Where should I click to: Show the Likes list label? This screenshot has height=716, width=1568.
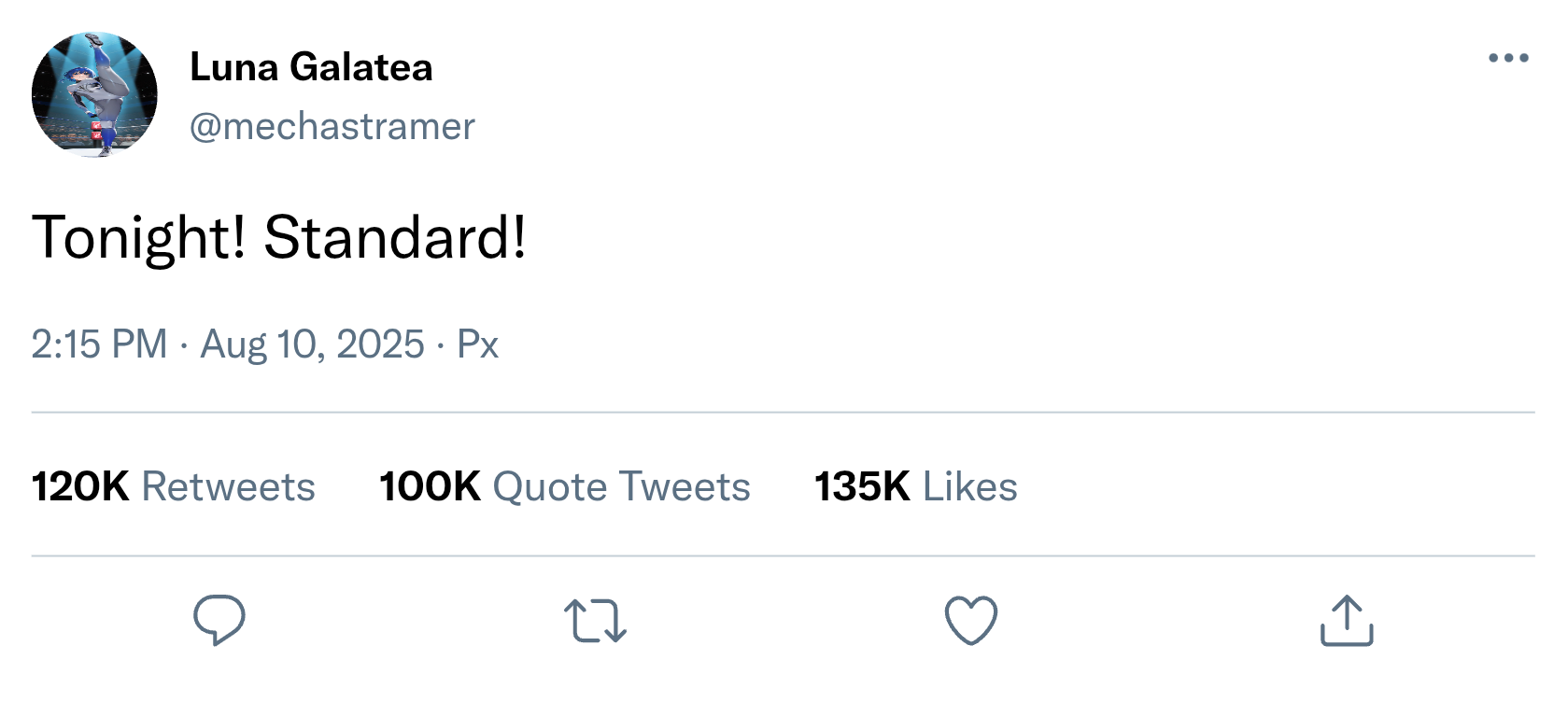tap(969, 486)
